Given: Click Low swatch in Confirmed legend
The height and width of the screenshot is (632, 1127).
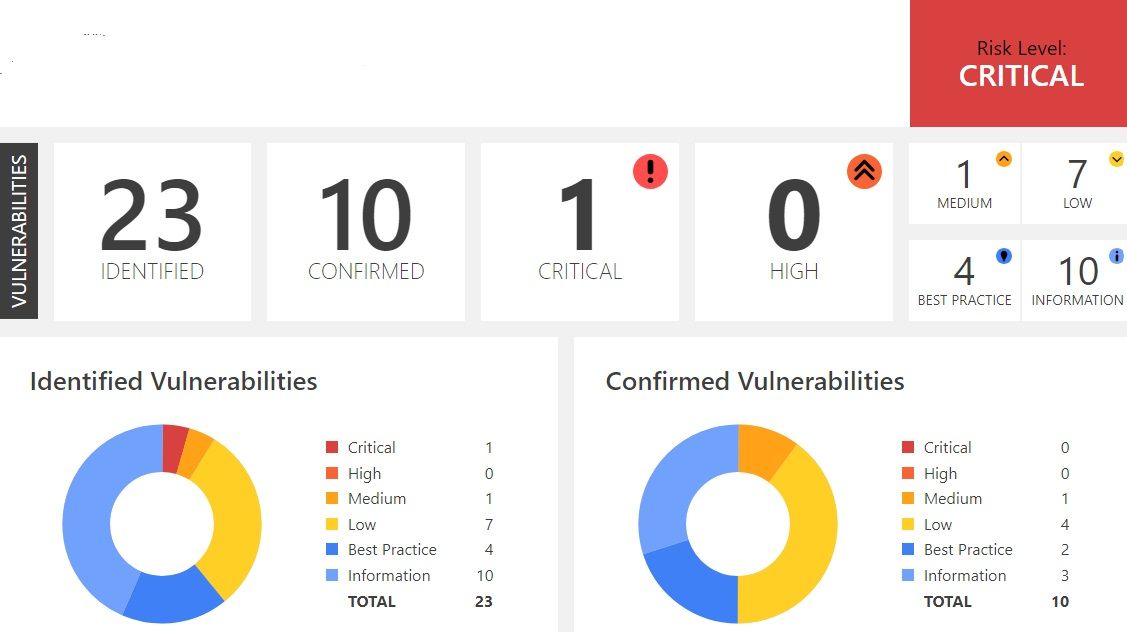Looking at the screenshot, I should [x=908, y=524].
